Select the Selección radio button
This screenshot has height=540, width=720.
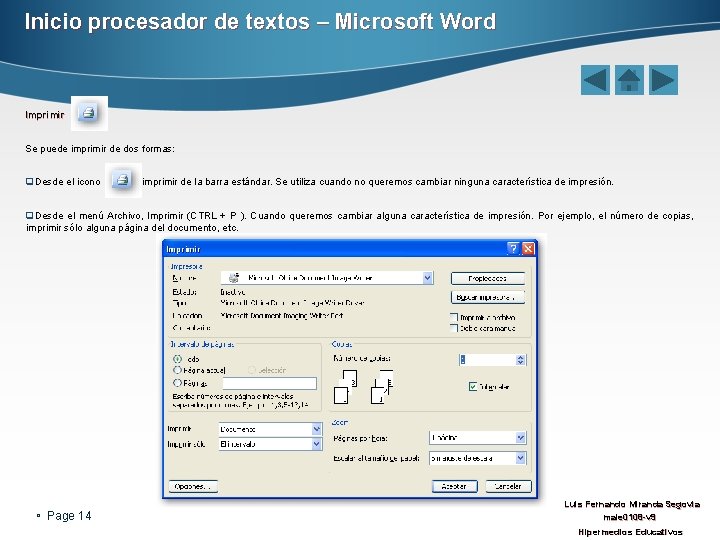point(252,370)
